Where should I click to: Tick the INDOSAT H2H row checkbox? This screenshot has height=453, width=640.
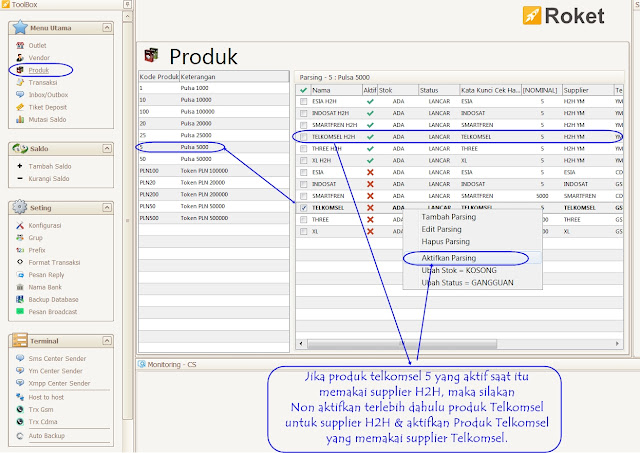coord(303,113)
